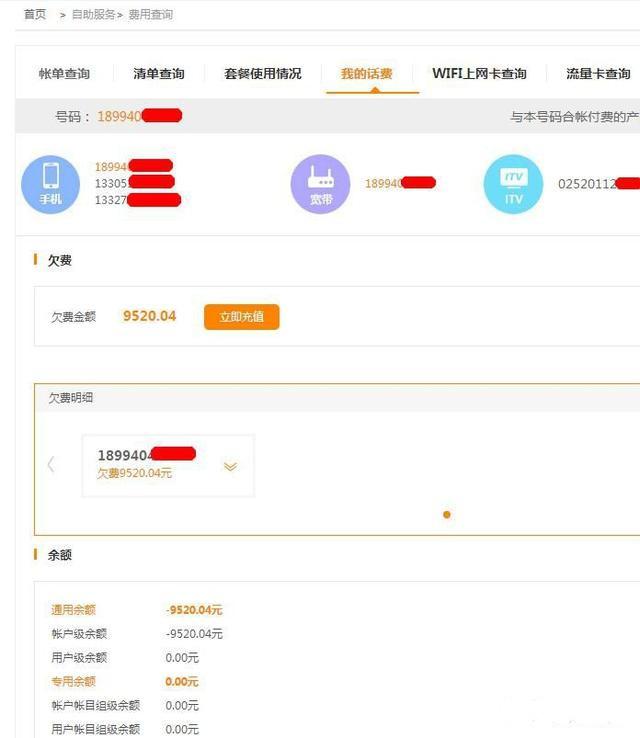Image resolution: width=640 pixels, height=738 pixels.
Task: Click the 余额 section heading
Action: click(59, 555)
